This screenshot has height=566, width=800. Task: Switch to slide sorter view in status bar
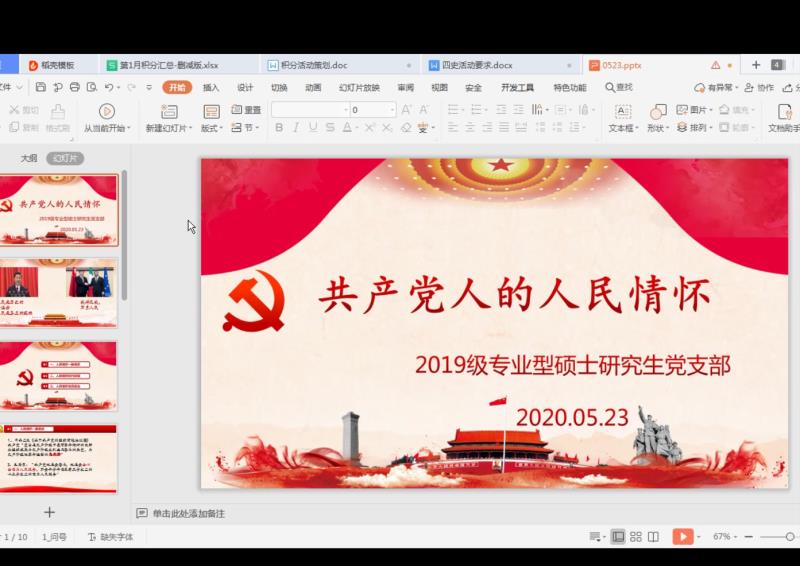click(x=636, y=537)
